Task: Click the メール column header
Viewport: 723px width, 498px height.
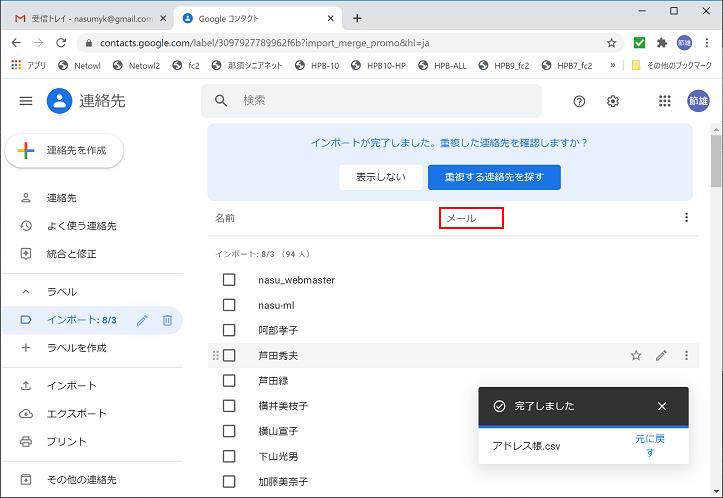Action: click(461, 218)
